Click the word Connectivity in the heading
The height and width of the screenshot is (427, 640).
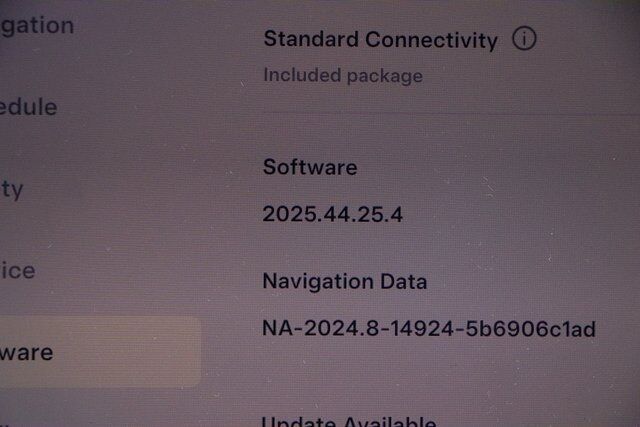431,40
